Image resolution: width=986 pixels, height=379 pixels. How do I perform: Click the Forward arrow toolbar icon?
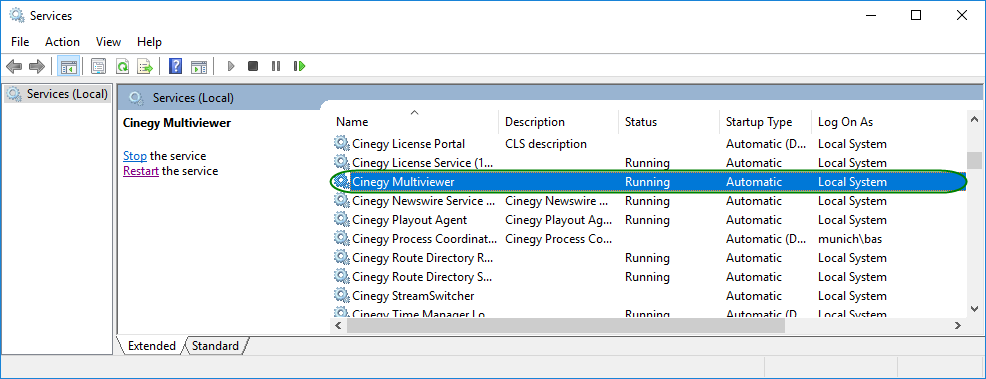coord(36,66)
